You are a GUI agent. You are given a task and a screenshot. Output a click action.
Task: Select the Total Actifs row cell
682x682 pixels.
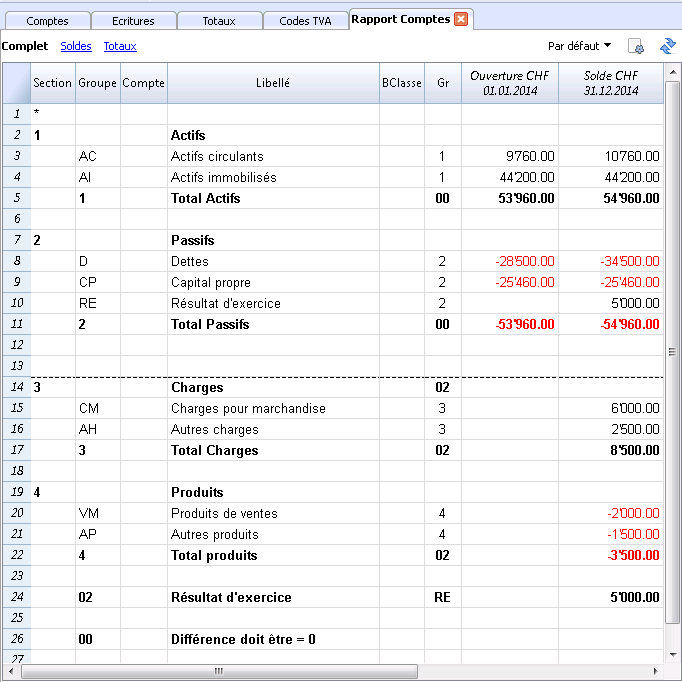(273, 198)
